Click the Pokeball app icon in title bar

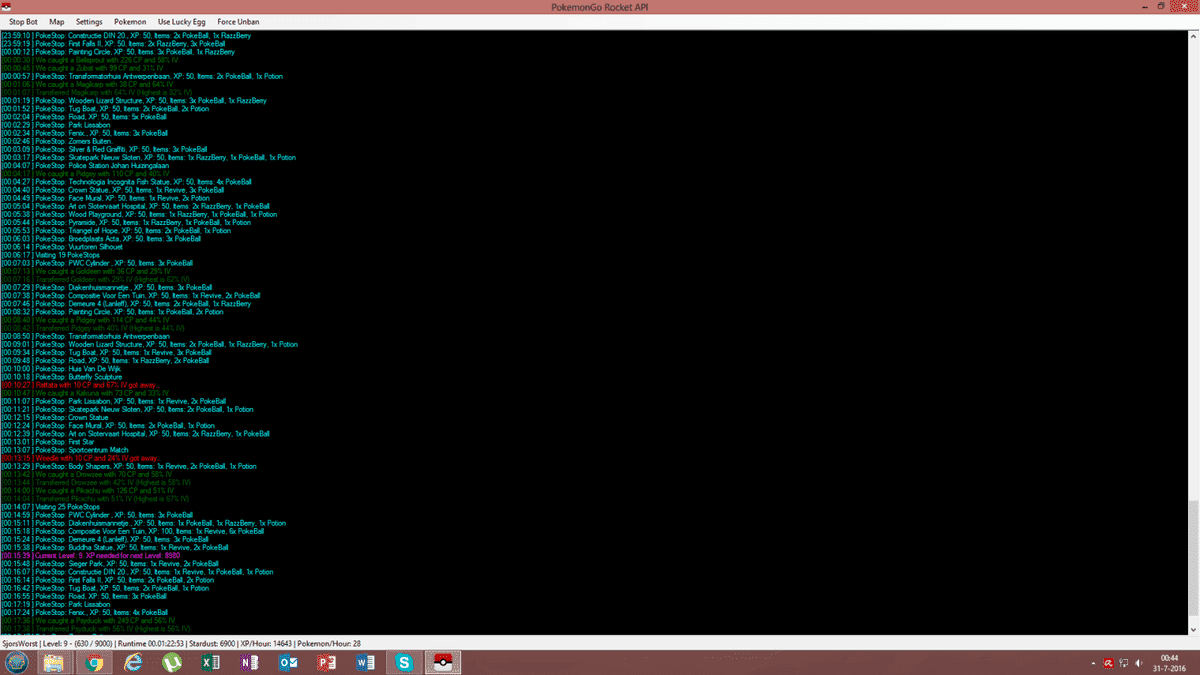click(x=8, y=6)
